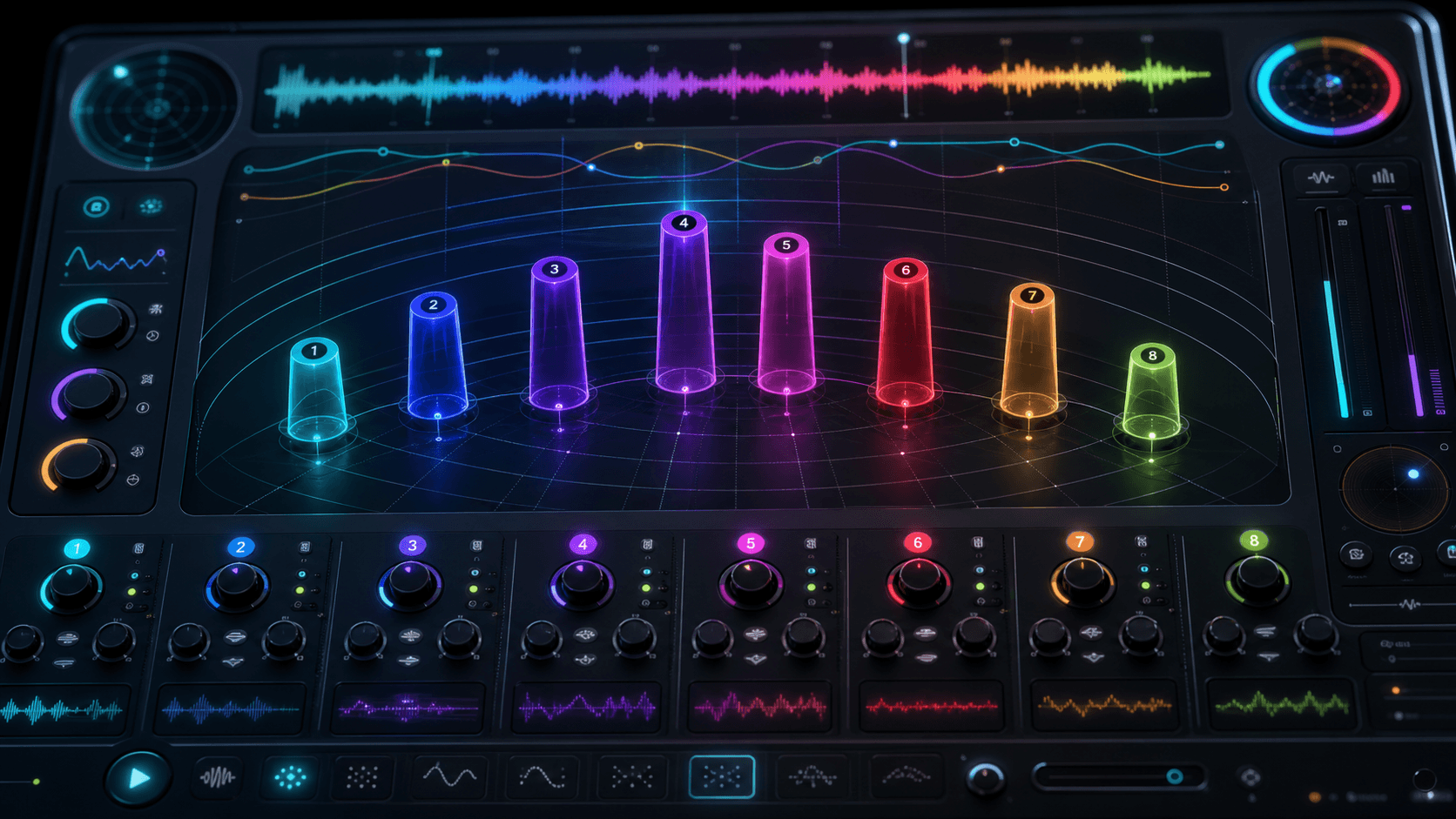Image resolution: width=1456 pixels, height=819 pixels.
Task: Select the glowing dotted-circle pattern icon
Action: (290, 777)
